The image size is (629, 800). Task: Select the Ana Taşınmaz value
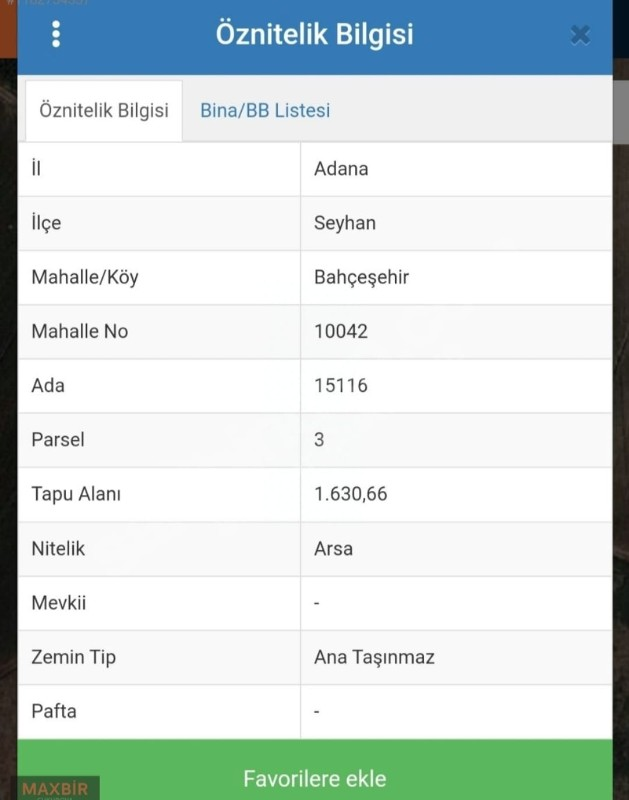(374, 657)
